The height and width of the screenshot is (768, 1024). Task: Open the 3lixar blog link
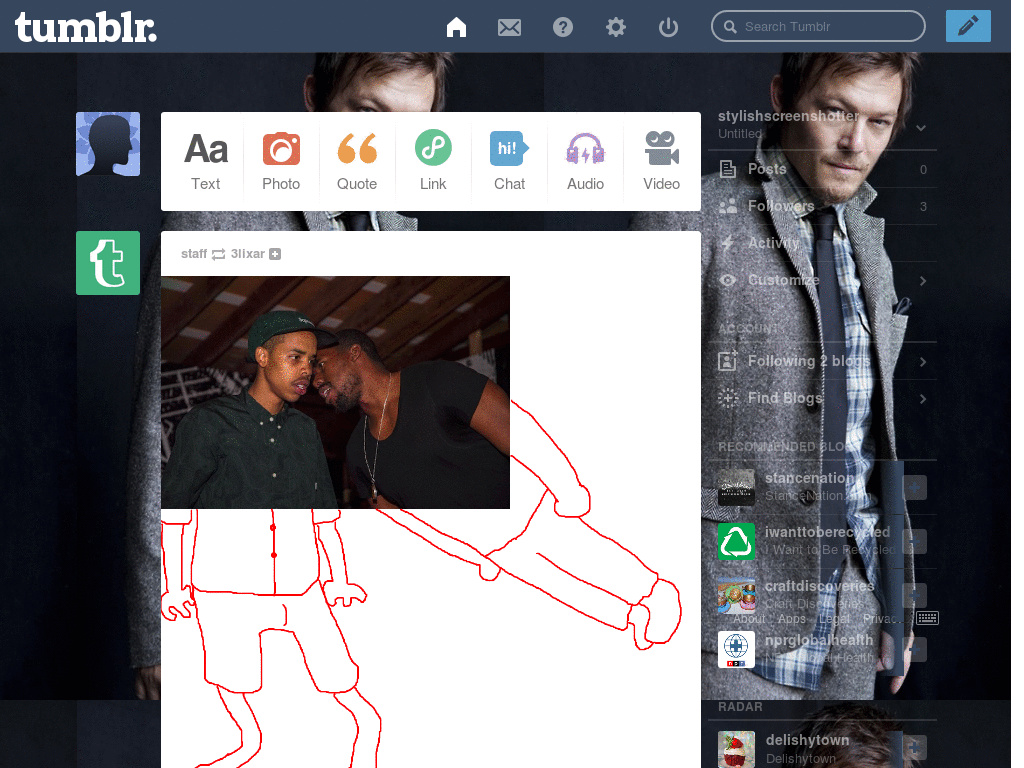point(248,253)
